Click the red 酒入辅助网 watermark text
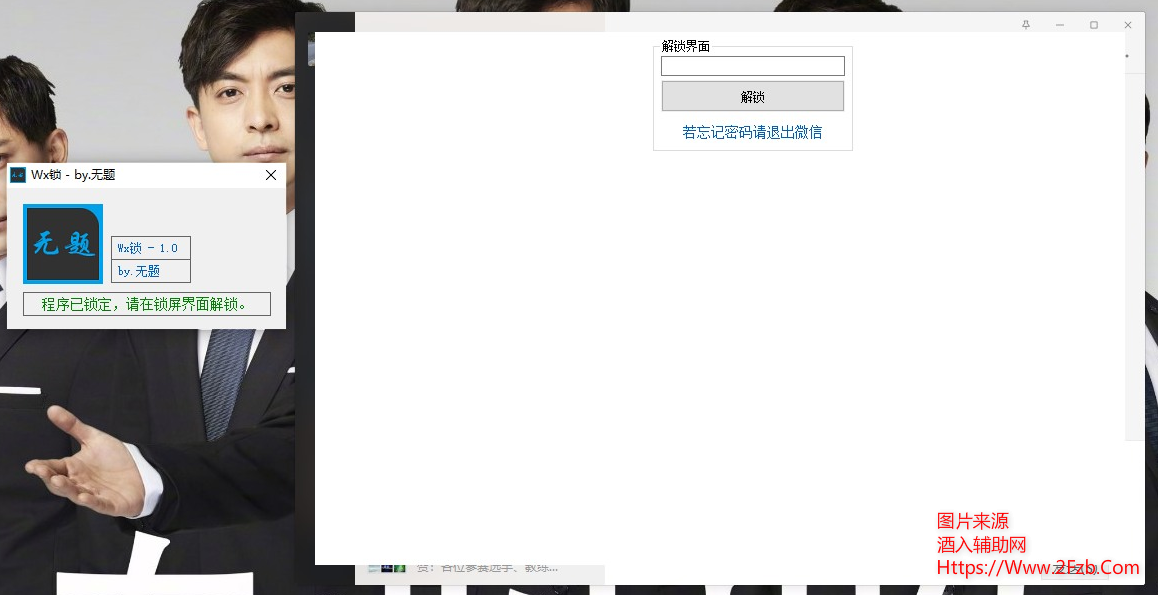Screen dimensions: 1158x595 click(981, 544)
